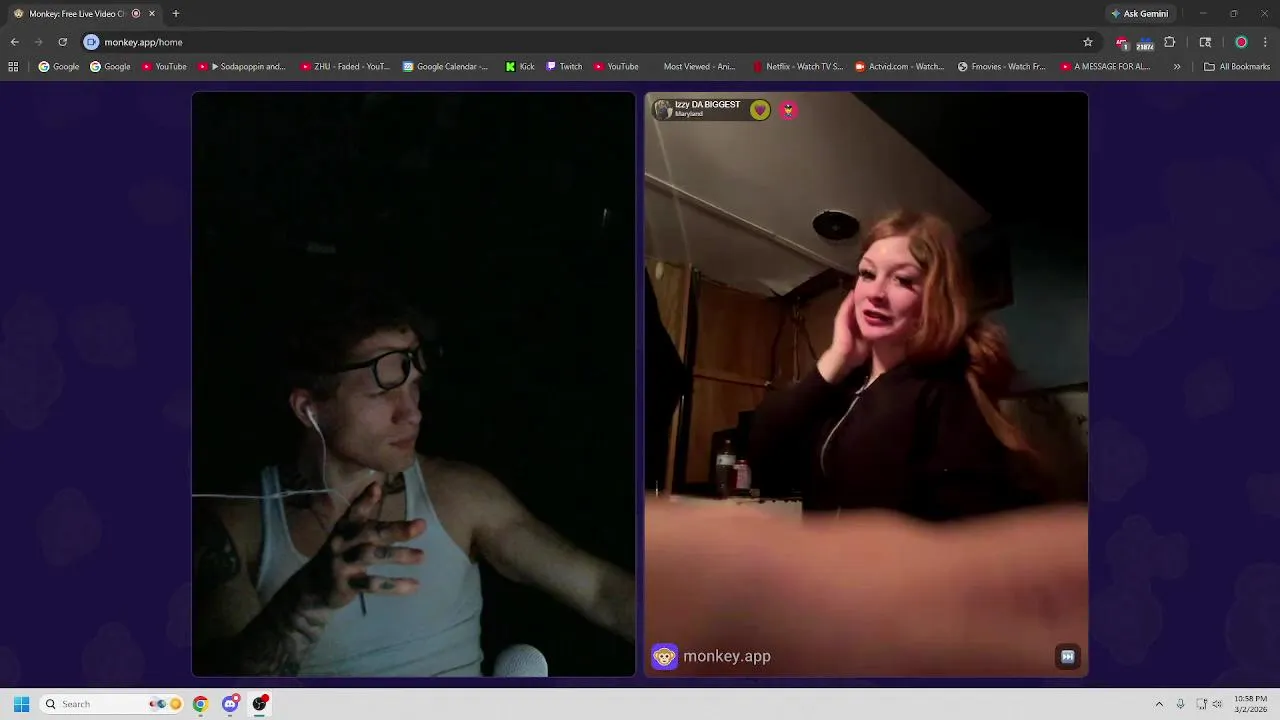Open the Kick bookmark
Image resolution: width=1280 pixels, height=720 pixels.
click(520, 67)
